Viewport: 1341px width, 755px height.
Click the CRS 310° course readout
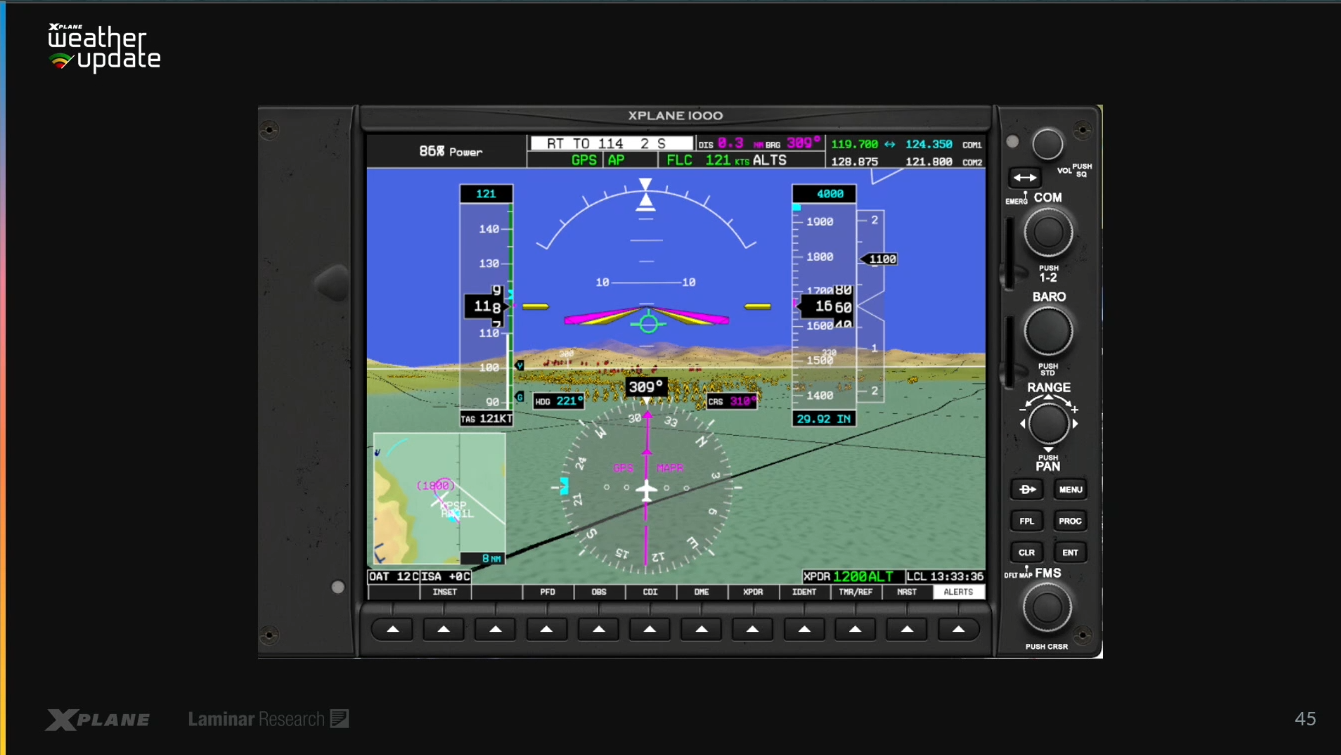[x=731, y=401]
